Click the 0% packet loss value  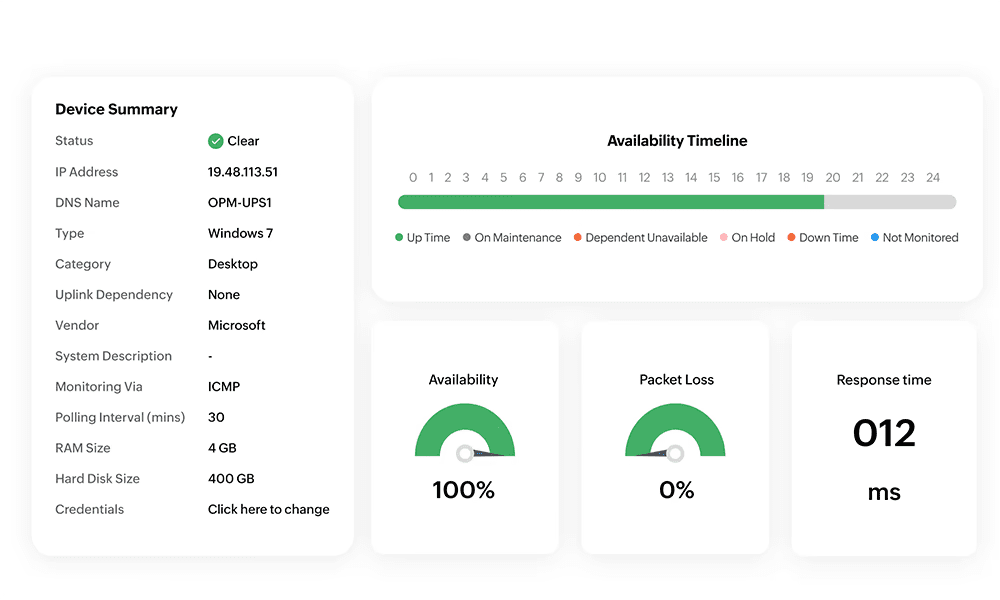(x=677, y=490)
